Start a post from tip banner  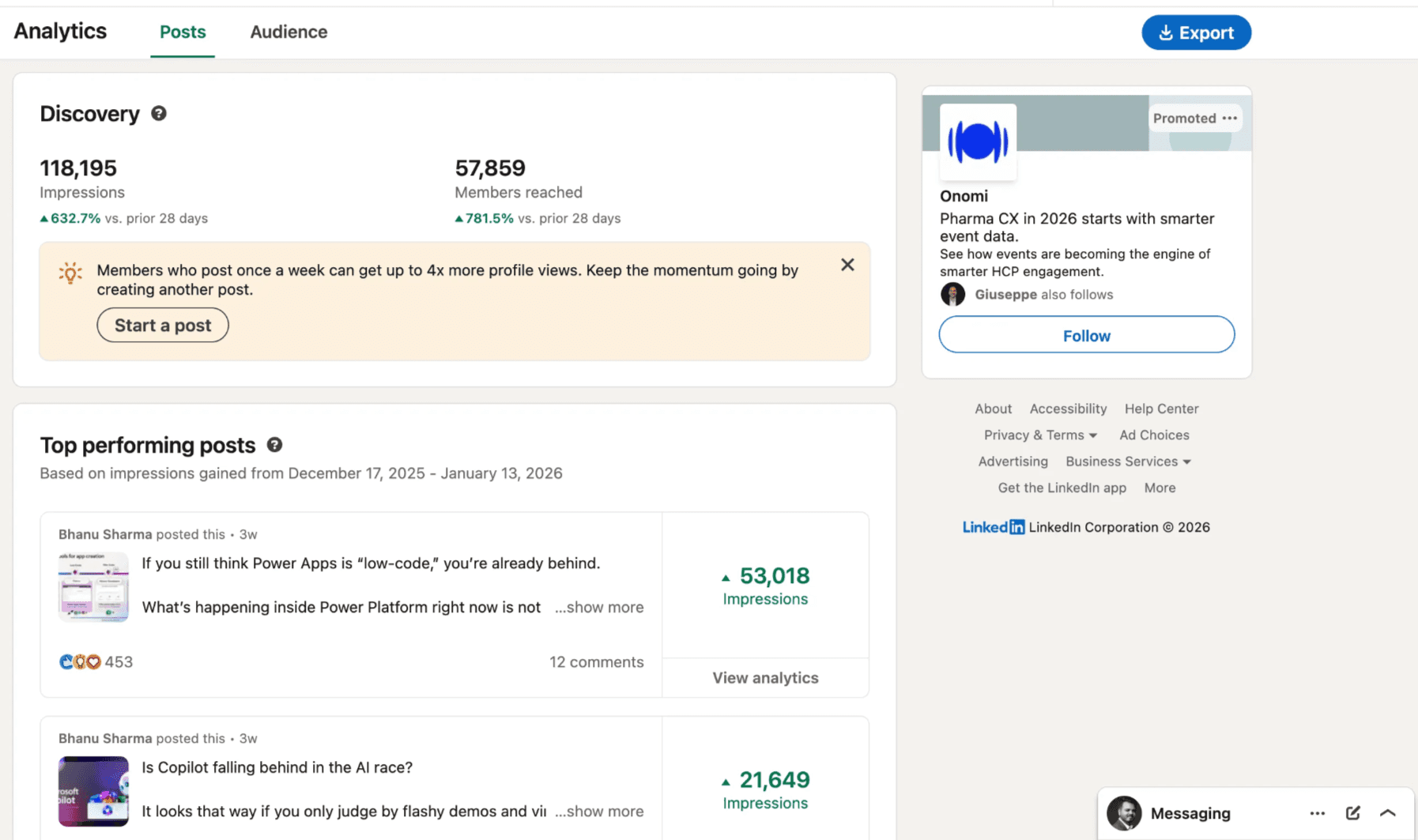[163, 326]
